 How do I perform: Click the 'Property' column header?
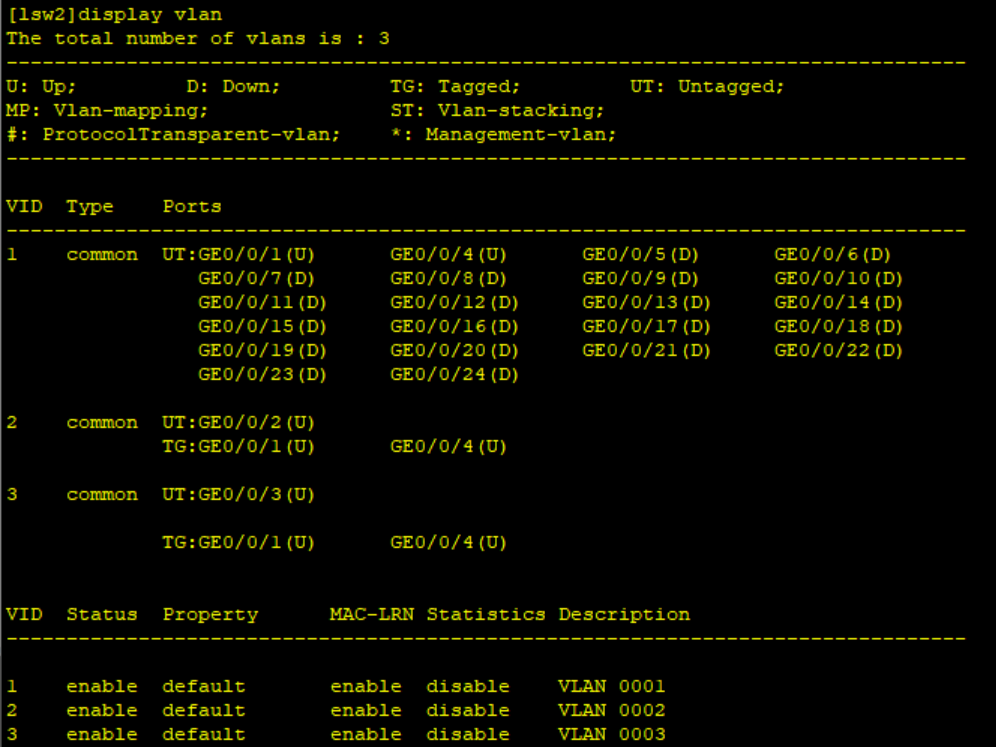[210, 614]
